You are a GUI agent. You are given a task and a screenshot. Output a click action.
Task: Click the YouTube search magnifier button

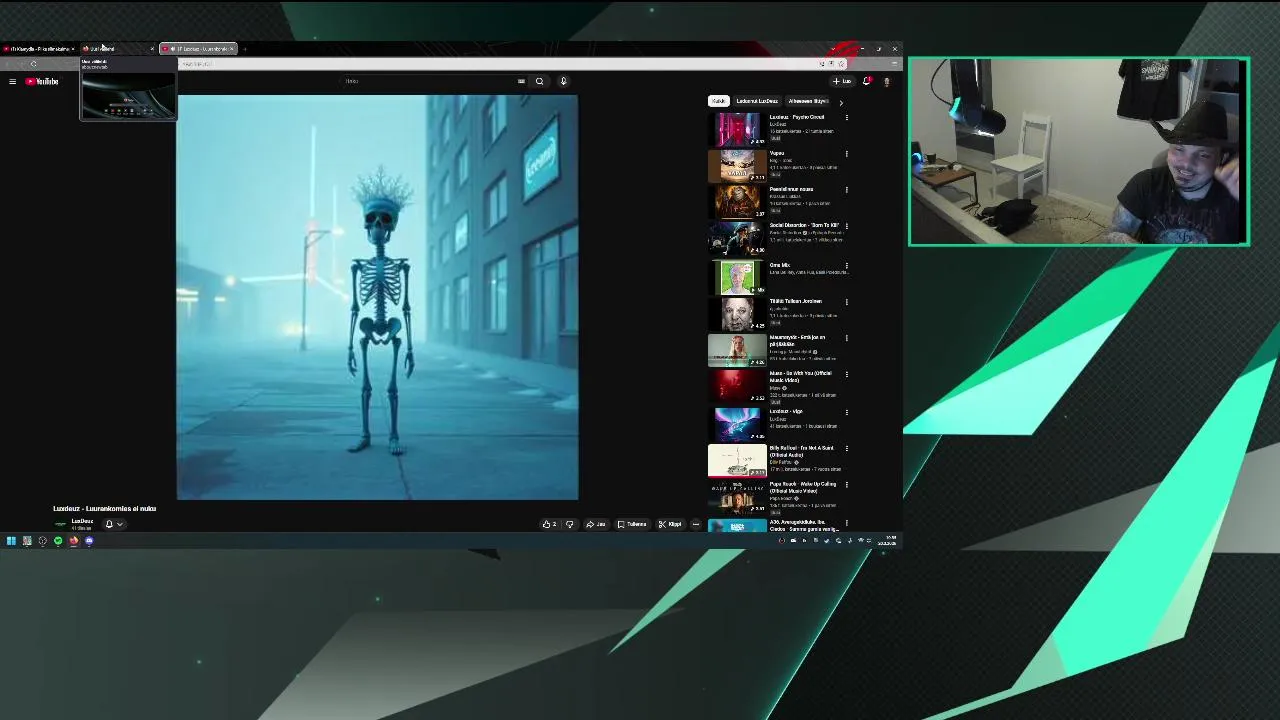coord(539,81)
